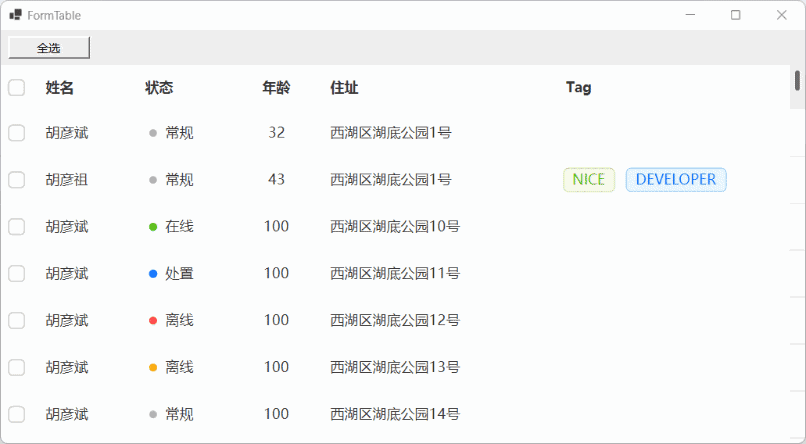Tick the checkbox for 胡彦祖 row
This screenshot has height=444, width=806.
[x=17, y=180]
